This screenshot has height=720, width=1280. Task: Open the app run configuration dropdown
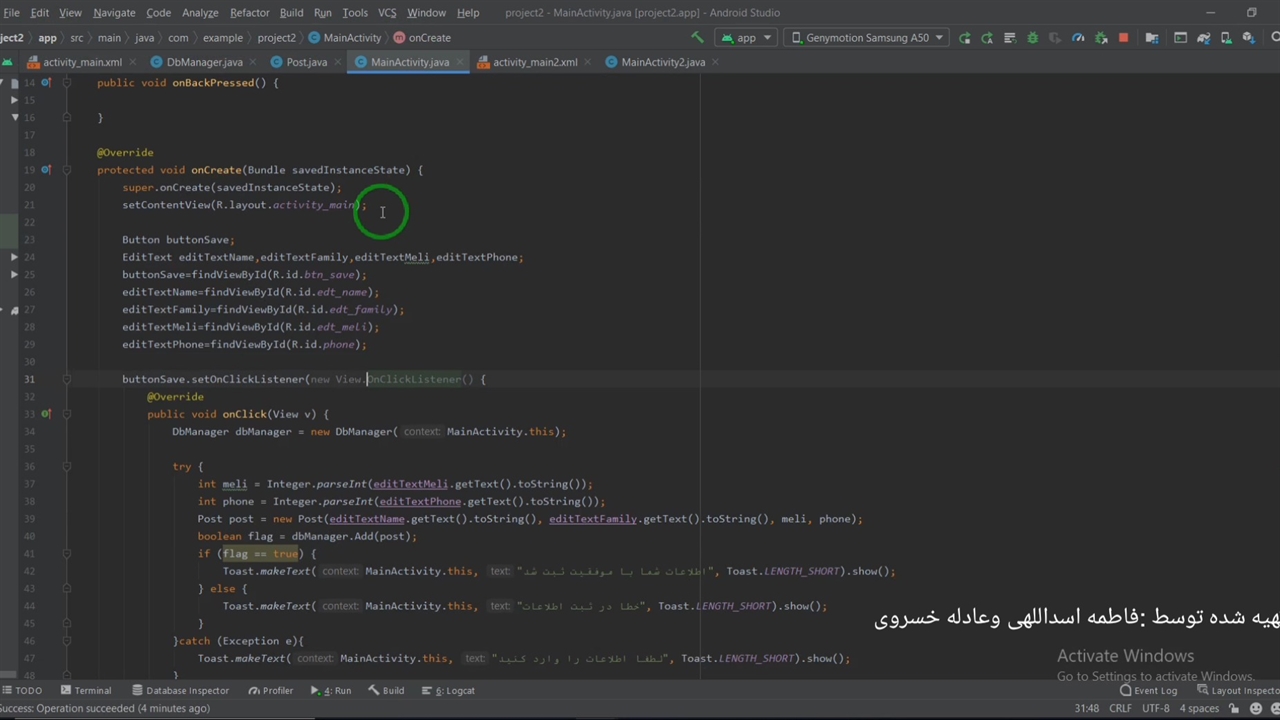coord(746,38)
